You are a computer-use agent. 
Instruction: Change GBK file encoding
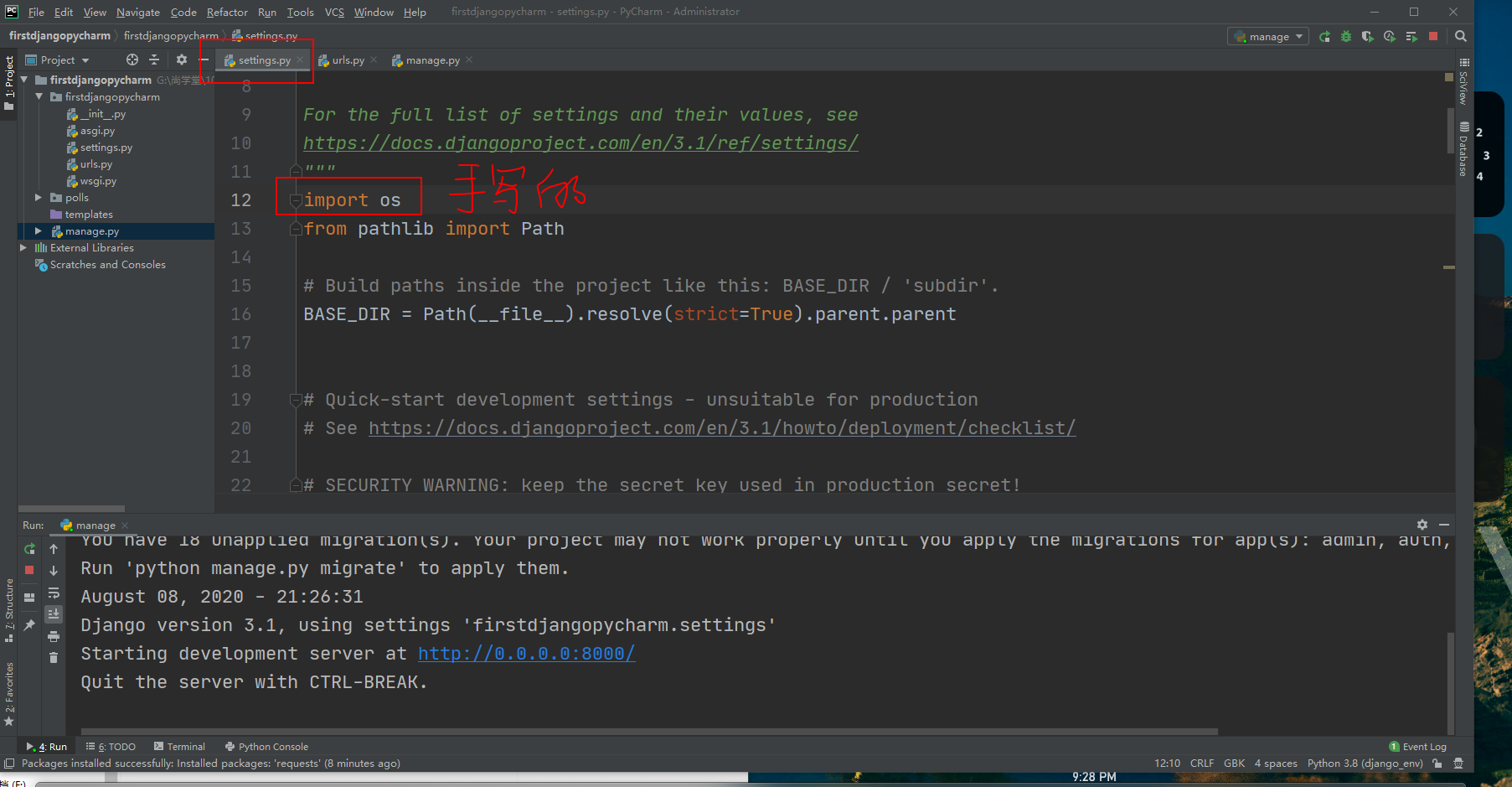(1234, 764)
